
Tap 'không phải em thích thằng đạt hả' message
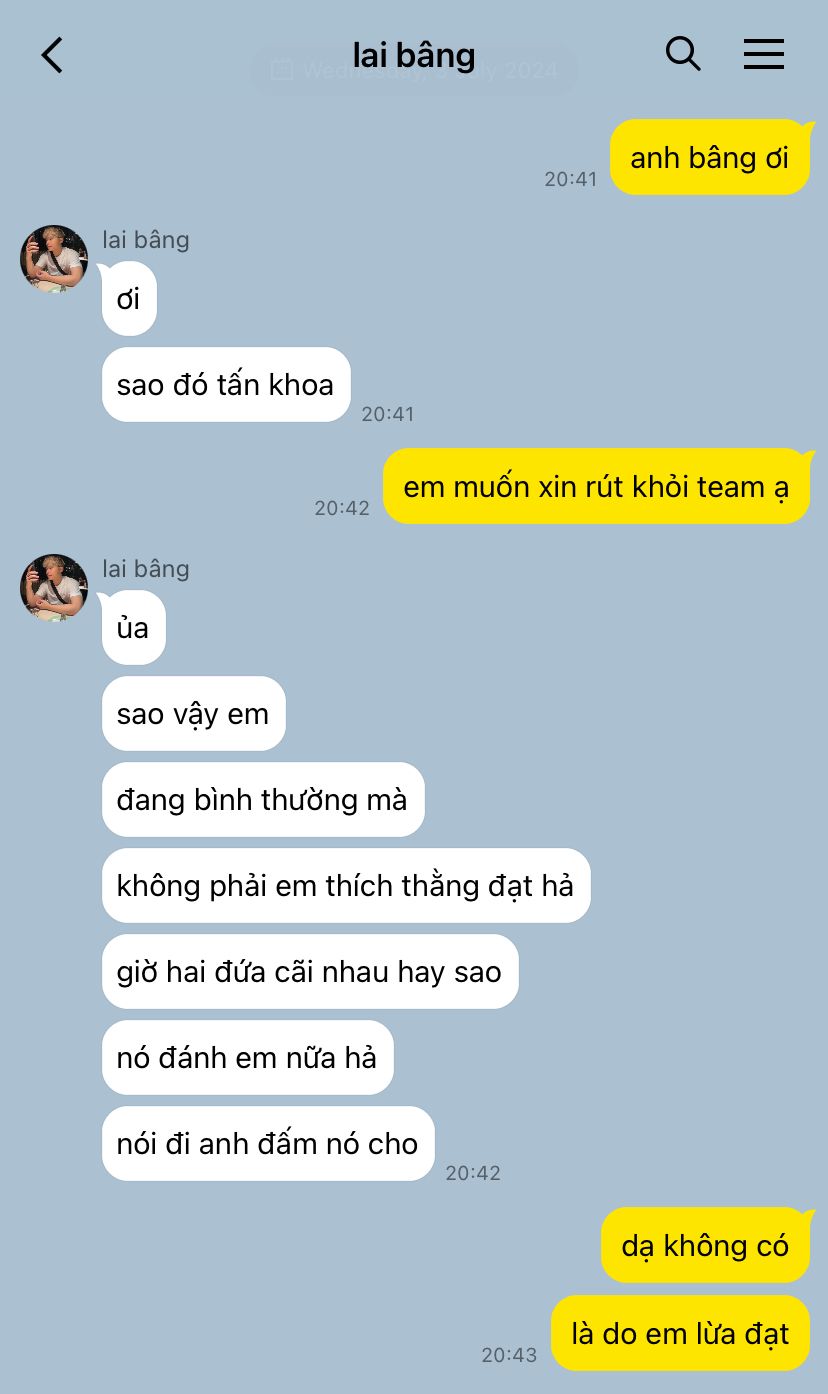[346, 886]
